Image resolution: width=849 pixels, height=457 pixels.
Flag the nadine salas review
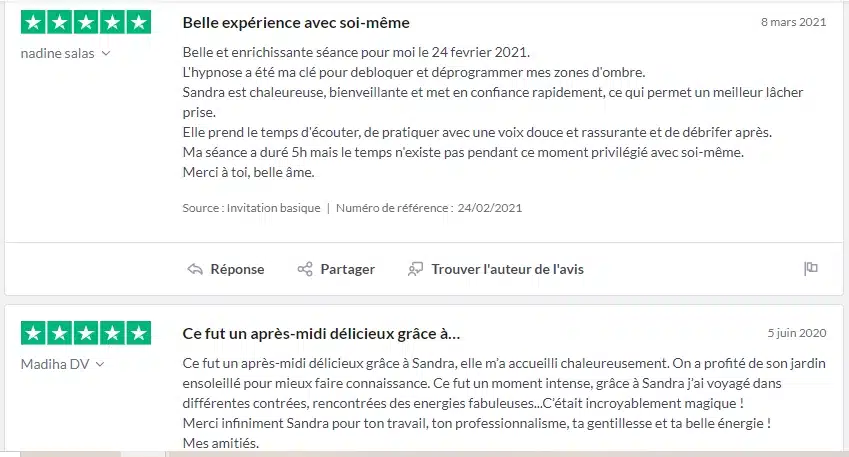[x=811, y=268]
